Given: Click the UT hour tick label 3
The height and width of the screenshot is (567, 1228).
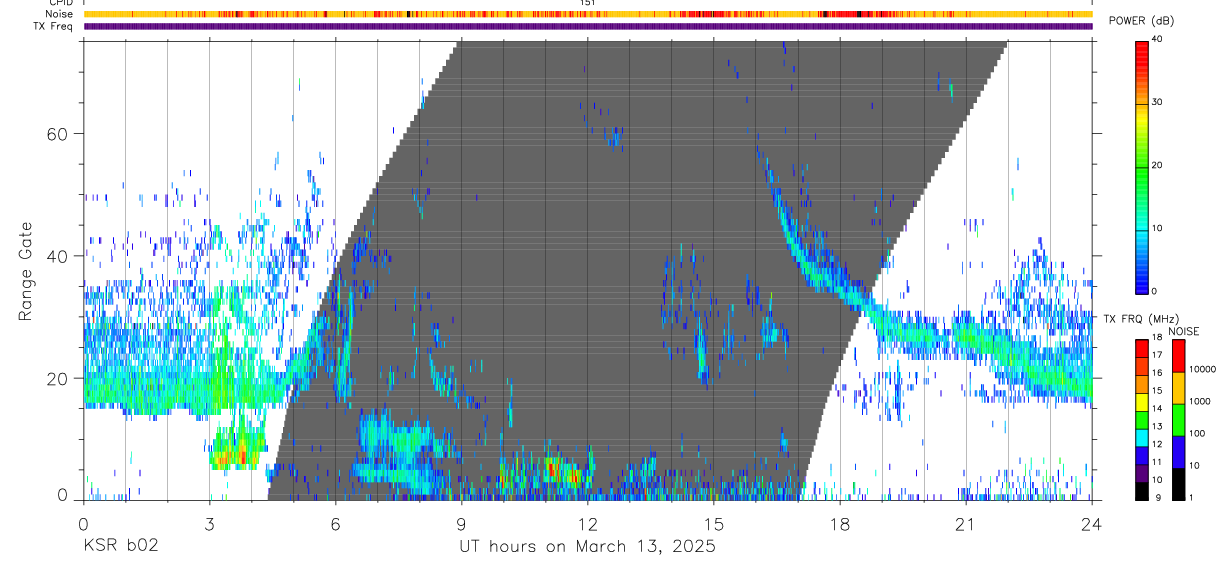Looking at the screenshot, I should (x=209, y=524).
